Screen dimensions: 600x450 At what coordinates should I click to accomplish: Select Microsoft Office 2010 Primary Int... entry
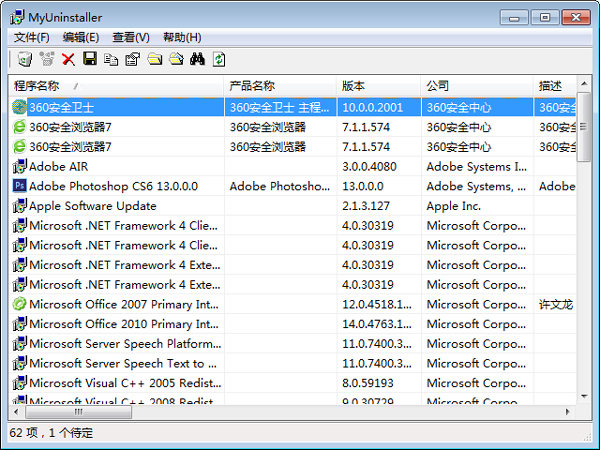[x=124, y=324]
